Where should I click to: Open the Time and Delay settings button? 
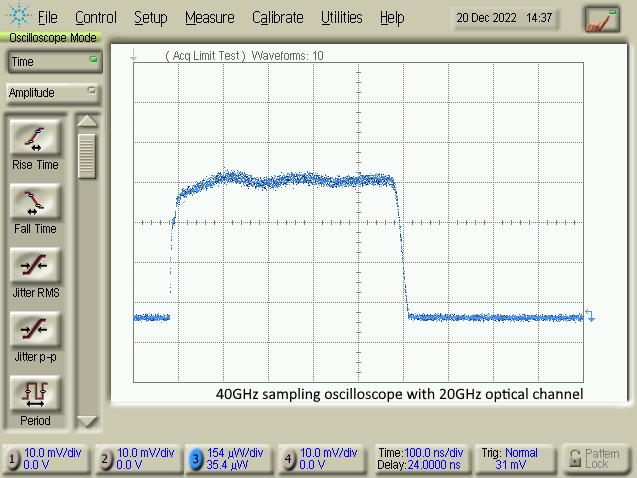pos(418,458)
